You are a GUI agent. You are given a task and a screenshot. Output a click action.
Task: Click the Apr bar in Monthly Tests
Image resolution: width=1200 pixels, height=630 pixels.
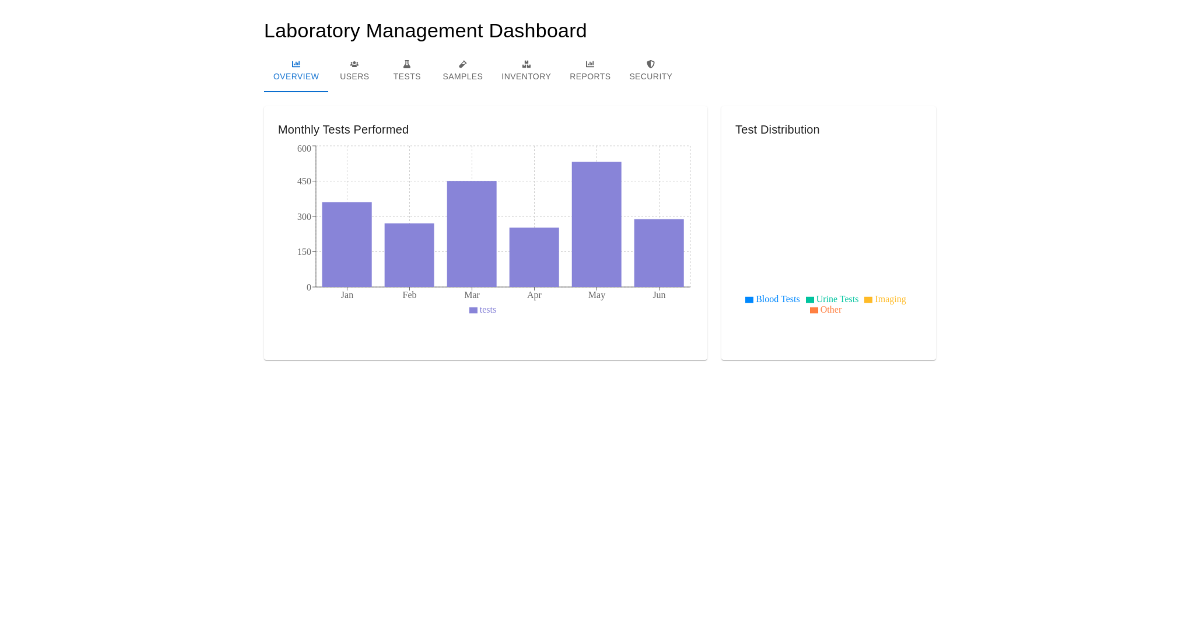tap(534, 257)
